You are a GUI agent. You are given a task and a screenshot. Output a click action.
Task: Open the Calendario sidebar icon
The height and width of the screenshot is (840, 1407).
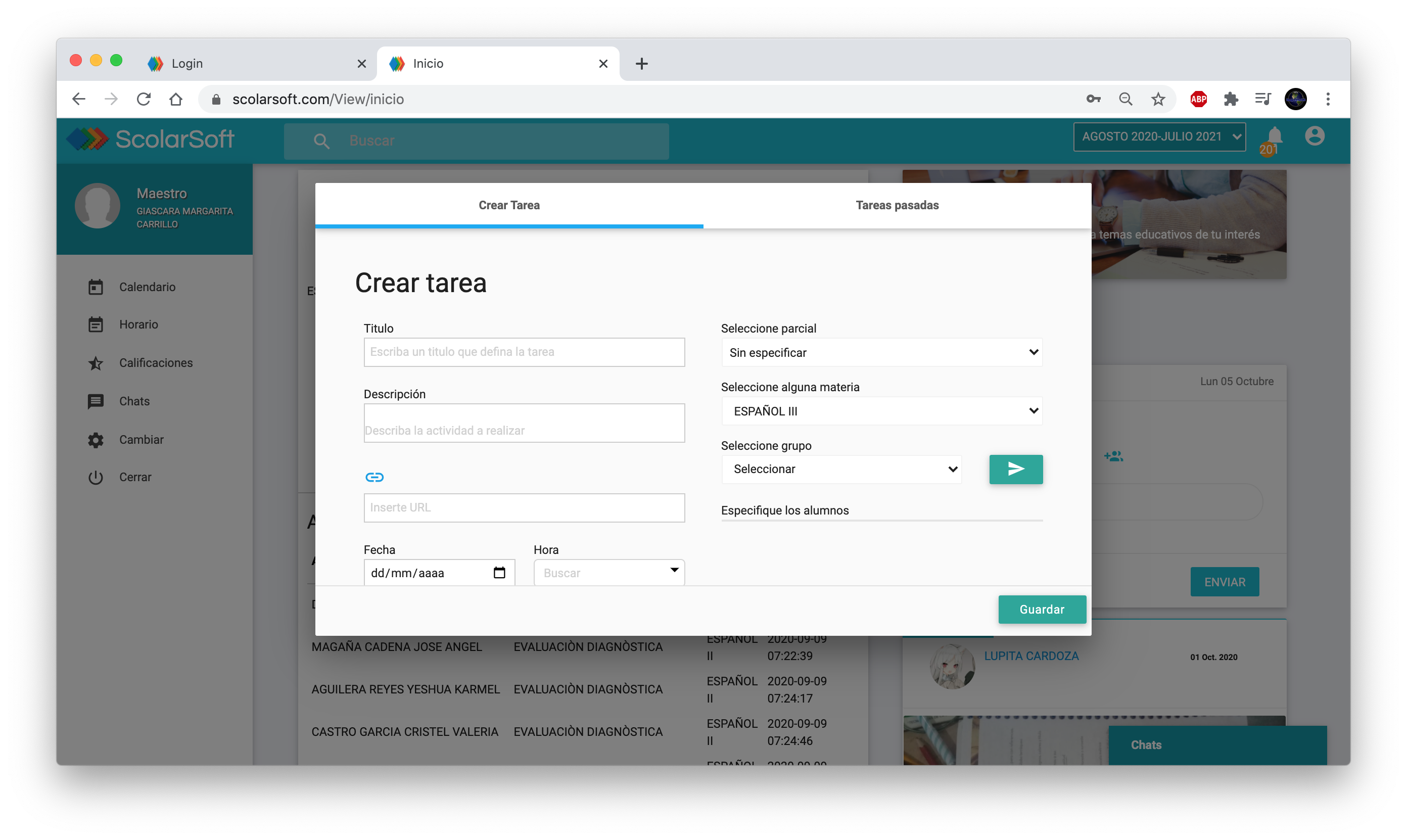click(x=96, y=287)
